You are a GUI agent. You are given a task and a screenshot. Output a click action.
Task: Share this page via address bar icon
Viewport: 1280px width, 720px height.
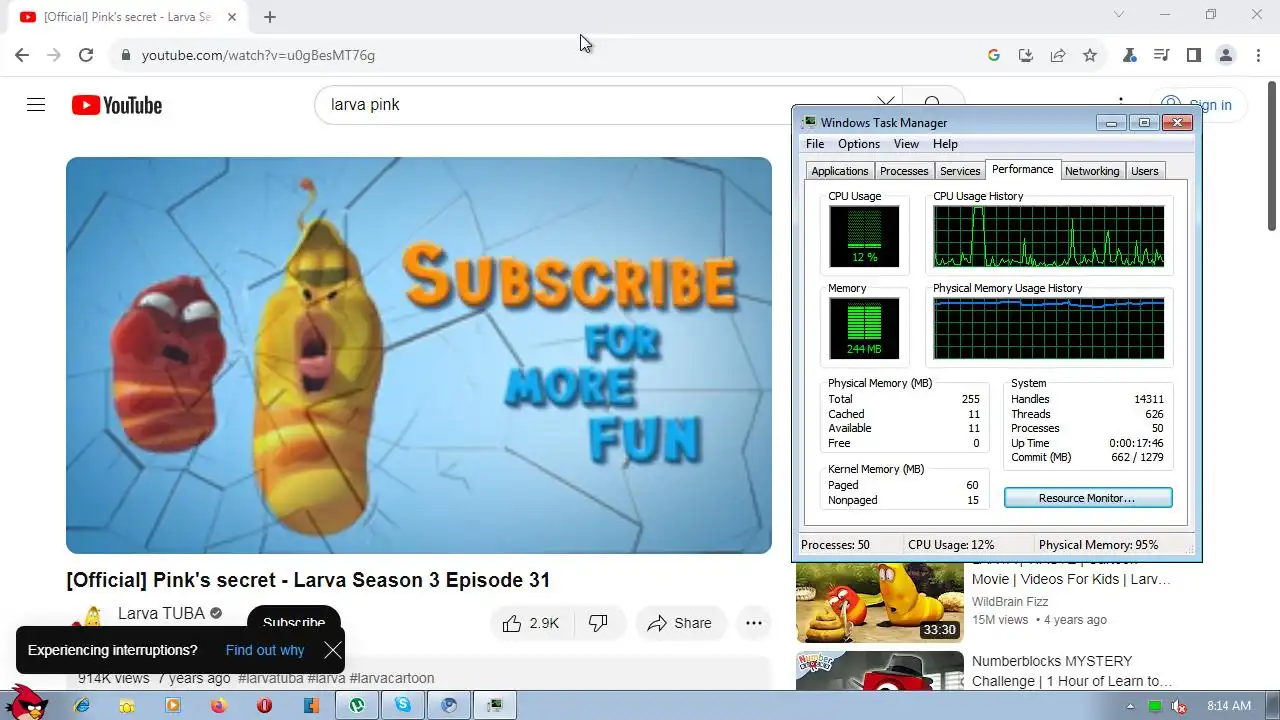pos(1057,55)
